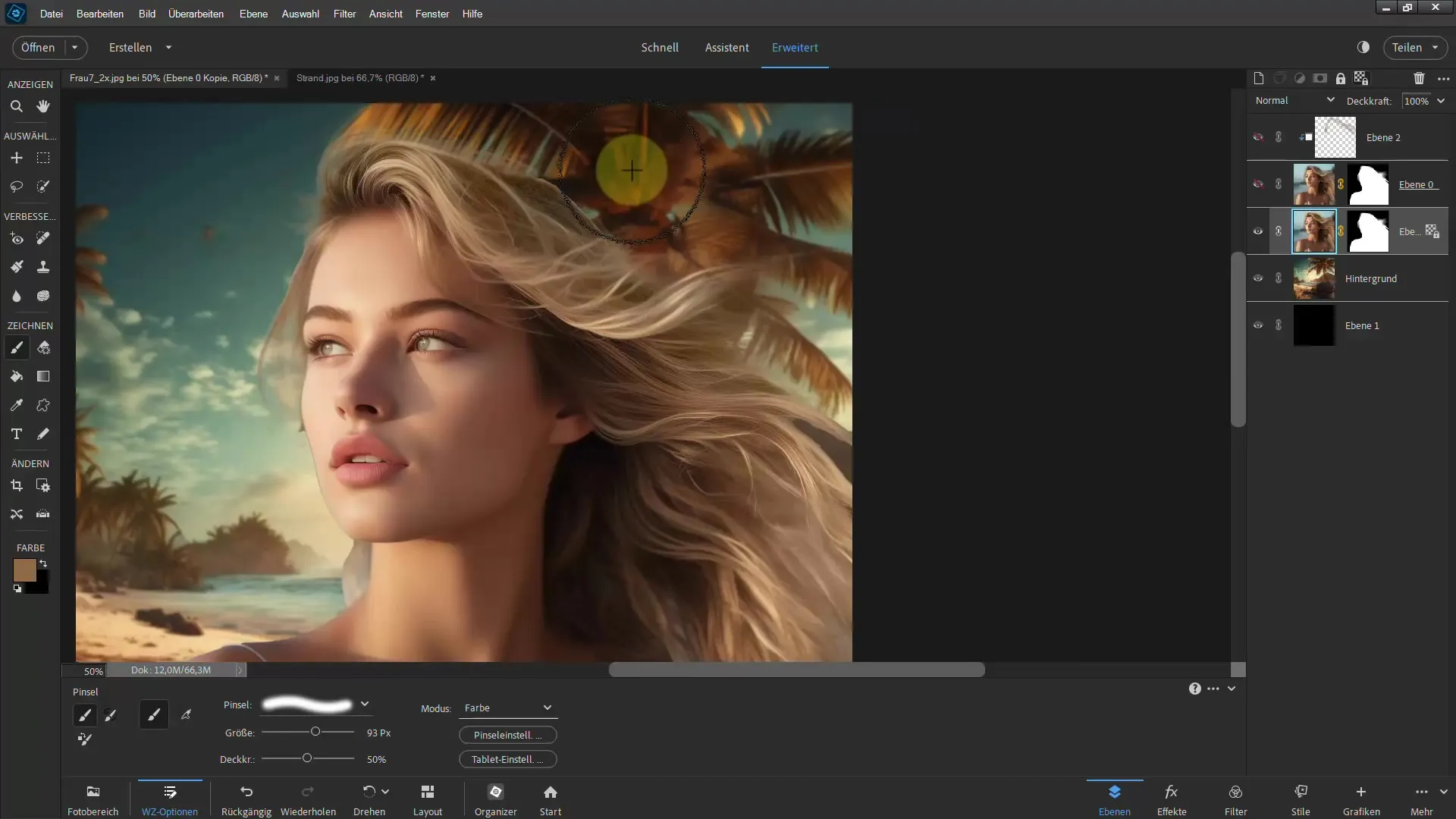Select the Zoom tool

16,106
